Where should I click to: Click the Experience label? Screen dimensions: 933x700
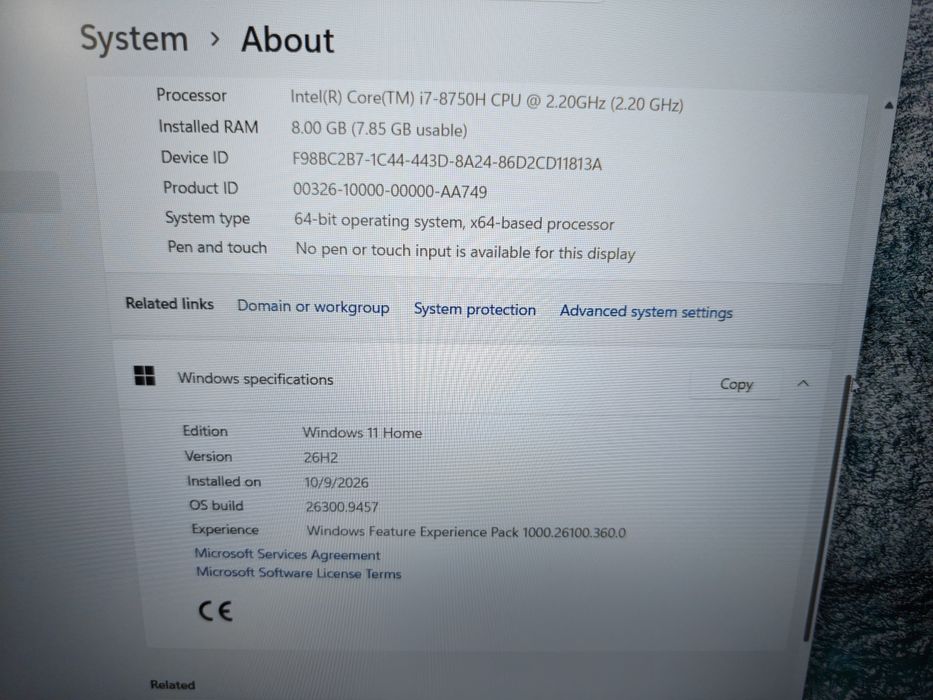(225, 529)
